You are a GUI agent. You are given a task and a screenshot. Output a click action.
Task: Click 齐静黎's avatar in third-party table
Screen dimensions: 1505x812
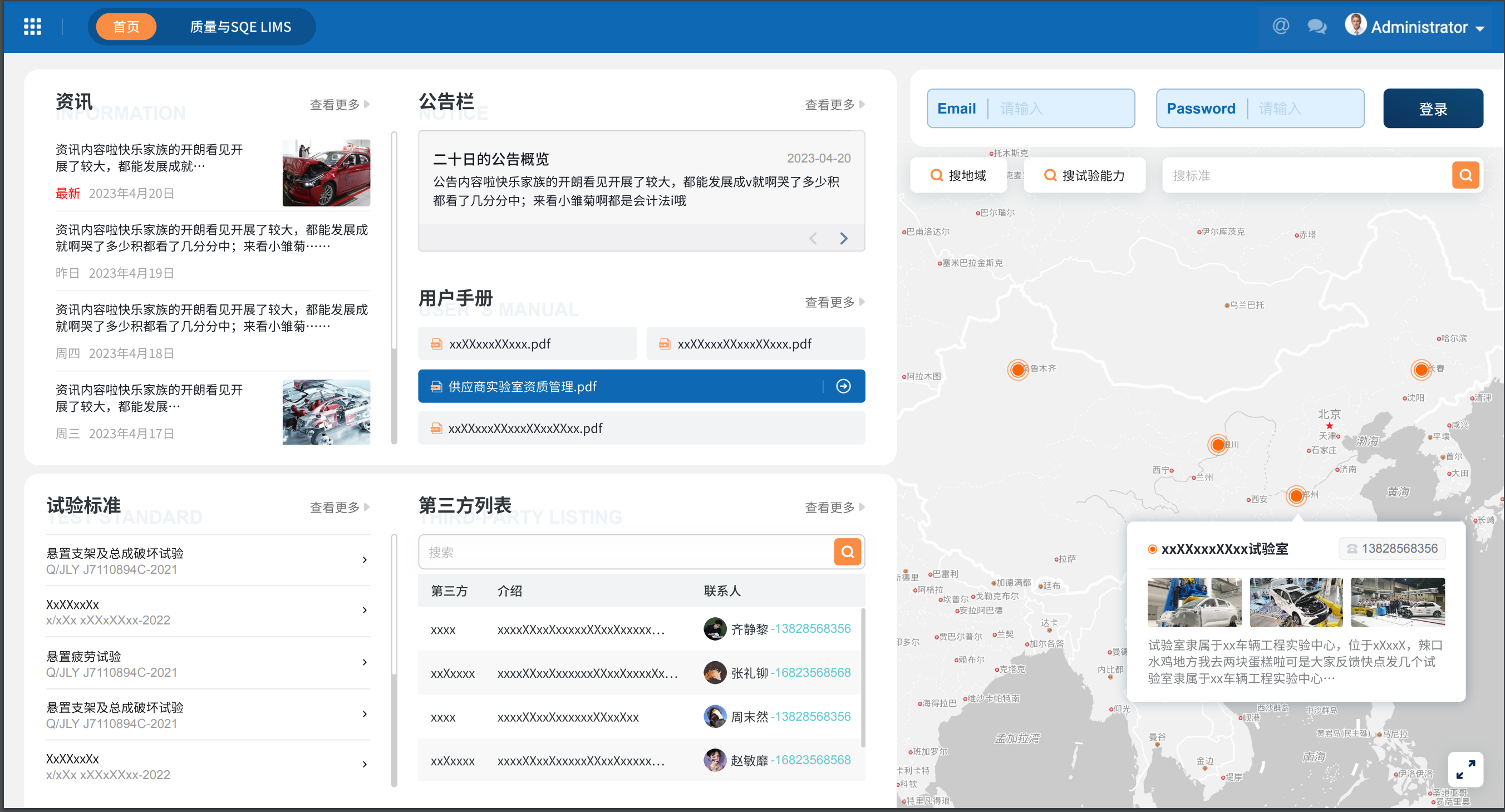tap(715, 629)
